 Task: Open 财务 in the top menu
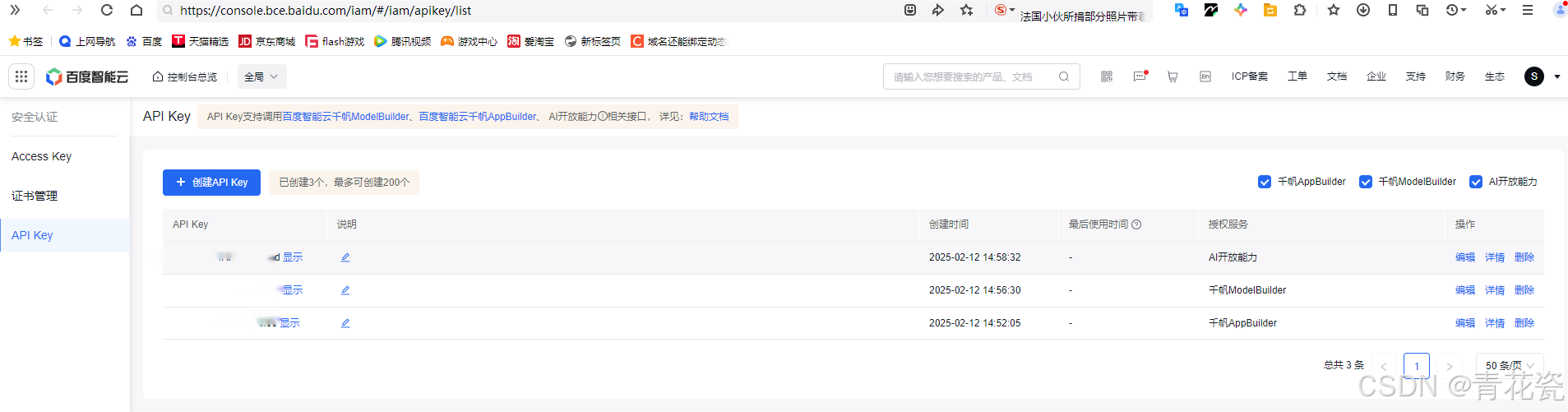click(x=1455, y=76)
